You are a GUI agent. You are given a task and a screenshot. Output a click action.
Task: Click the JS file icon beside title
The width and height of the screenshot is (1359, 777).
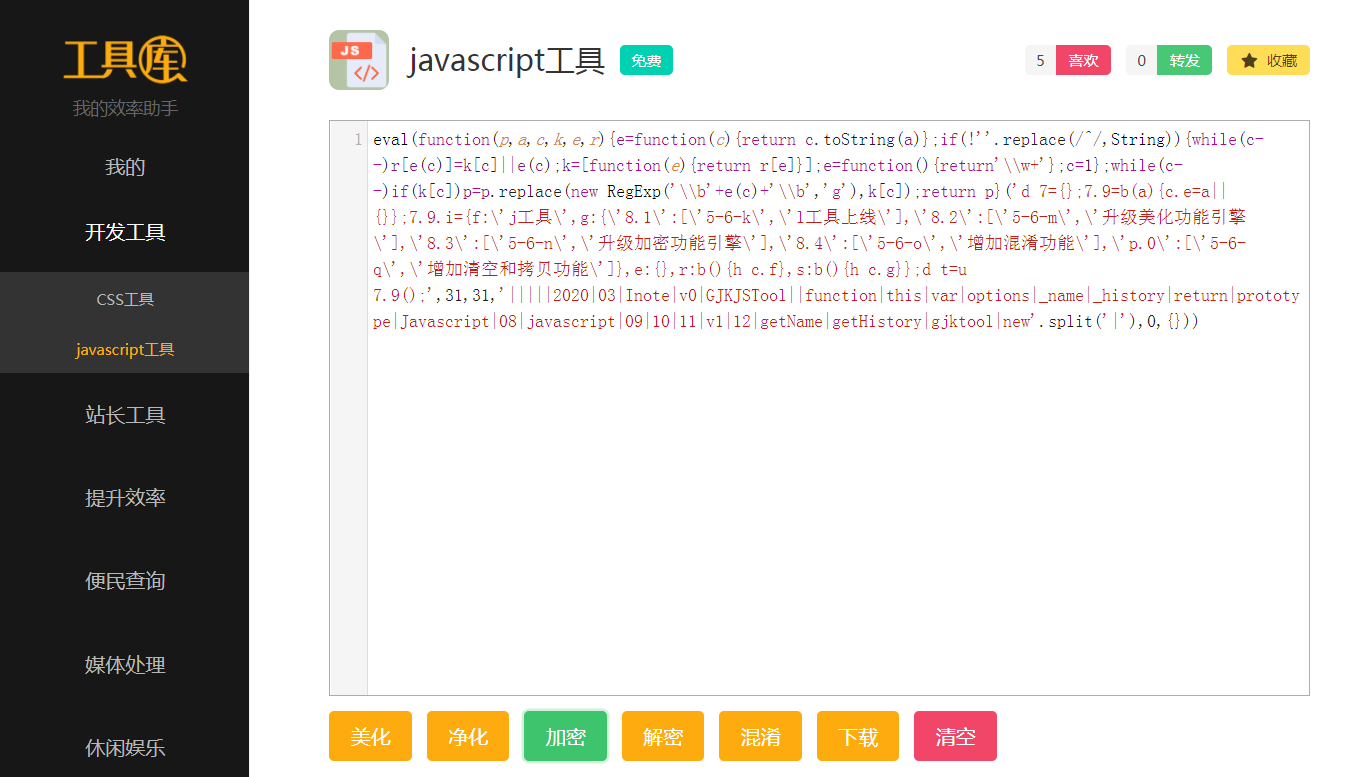(x=358, y=60)
